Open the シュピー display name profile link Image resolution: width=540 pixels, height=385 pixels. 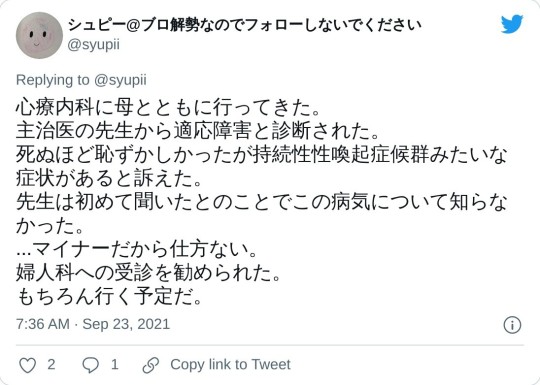pyautogui.click(x=244, y=25)
